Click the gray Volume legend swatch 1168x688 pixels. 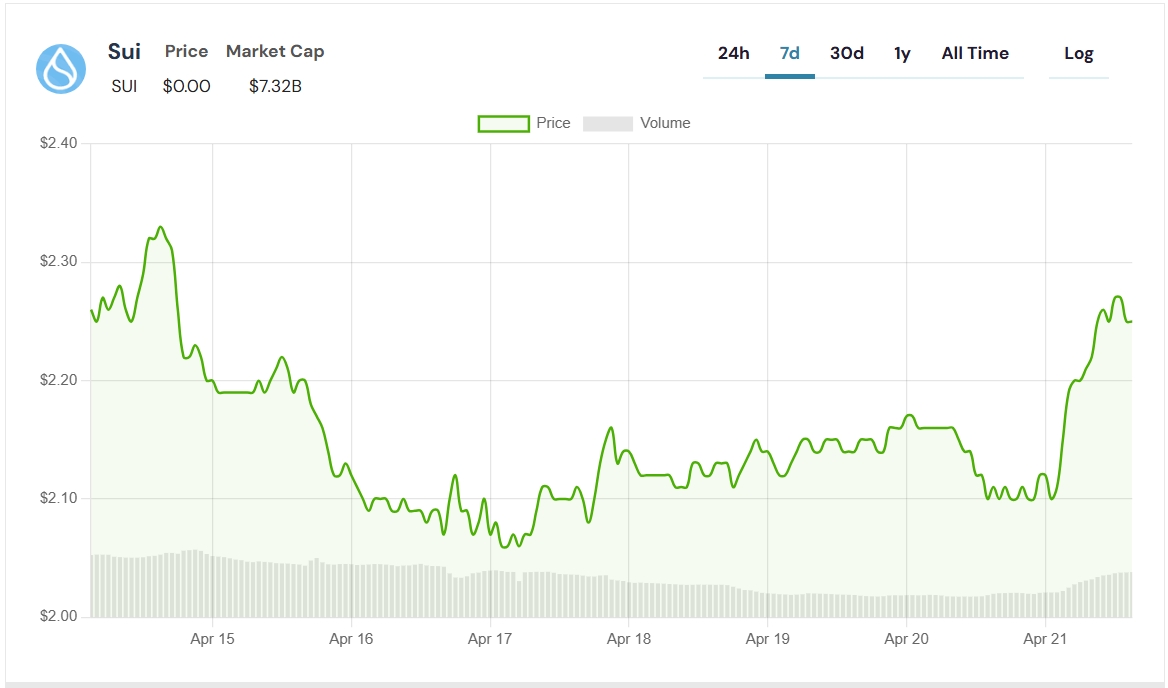[x=608, y=124]
